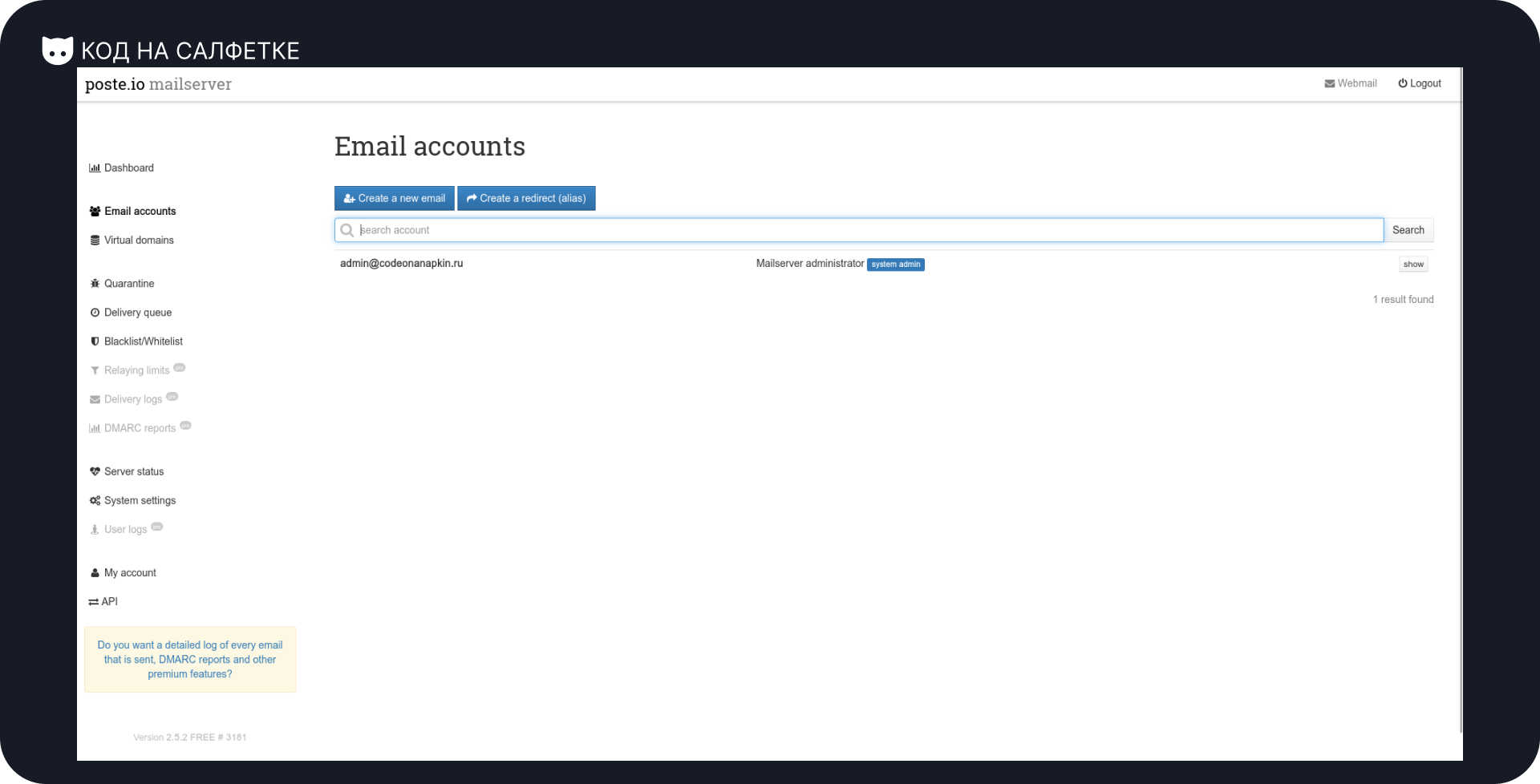Image resolution: width=1540 pixels, height=784 pixels.
Task: Click the magnifier icon in search field
Action: [346, 230]
